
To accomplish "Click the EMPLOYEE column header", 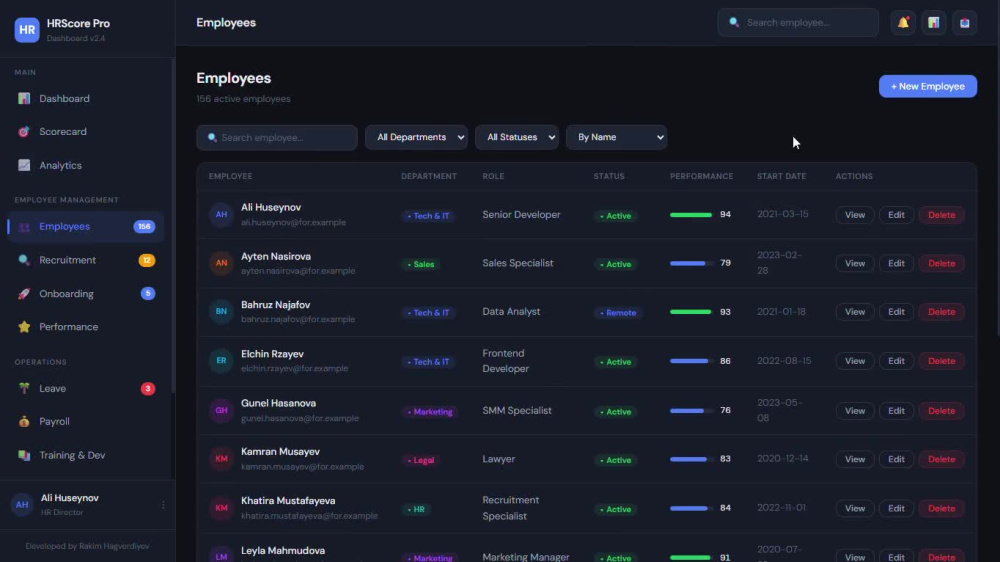I will pos(230,176).
